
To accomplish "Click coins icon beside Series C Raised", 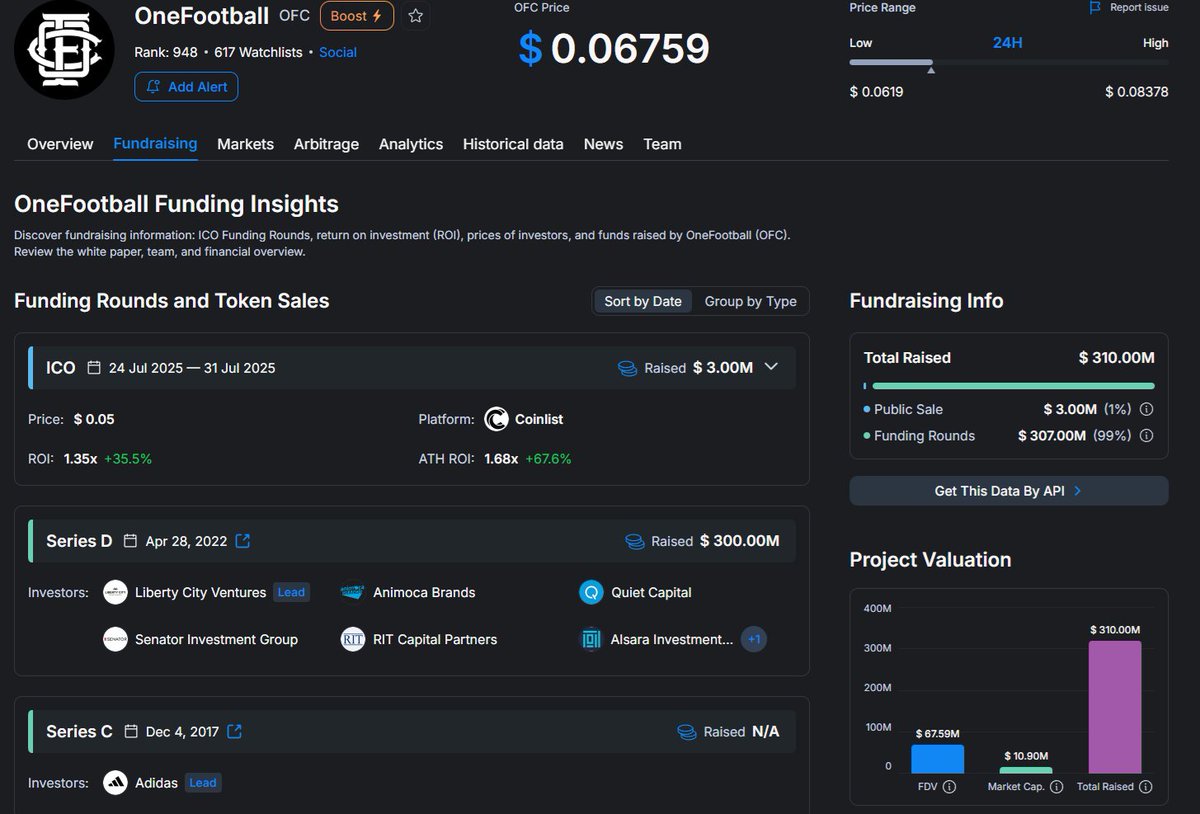I will coord(687,732).
